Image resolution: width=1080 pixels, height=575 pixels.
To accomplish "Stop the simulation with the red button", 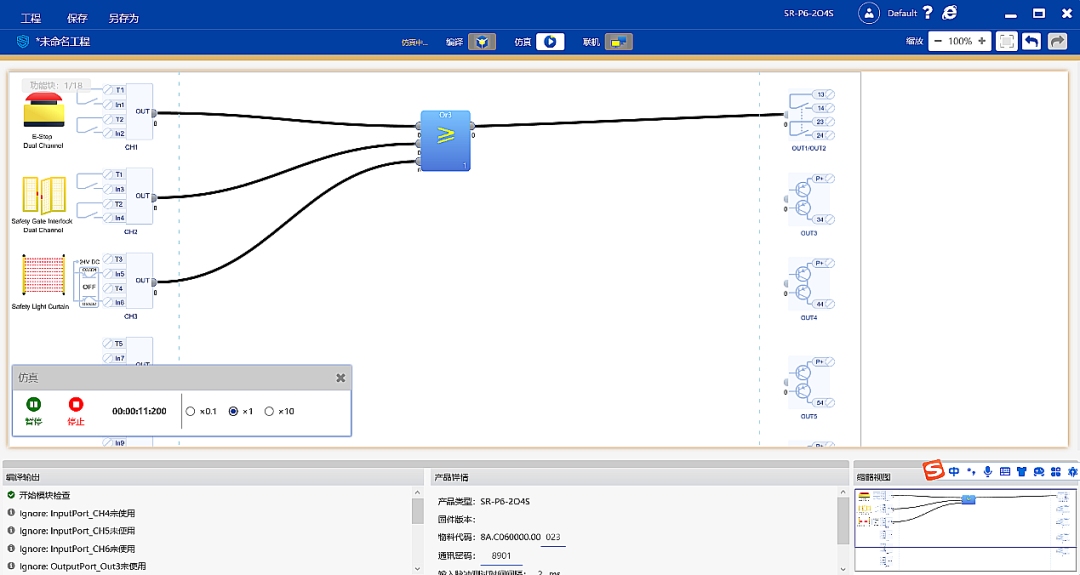I will (76, 405).
